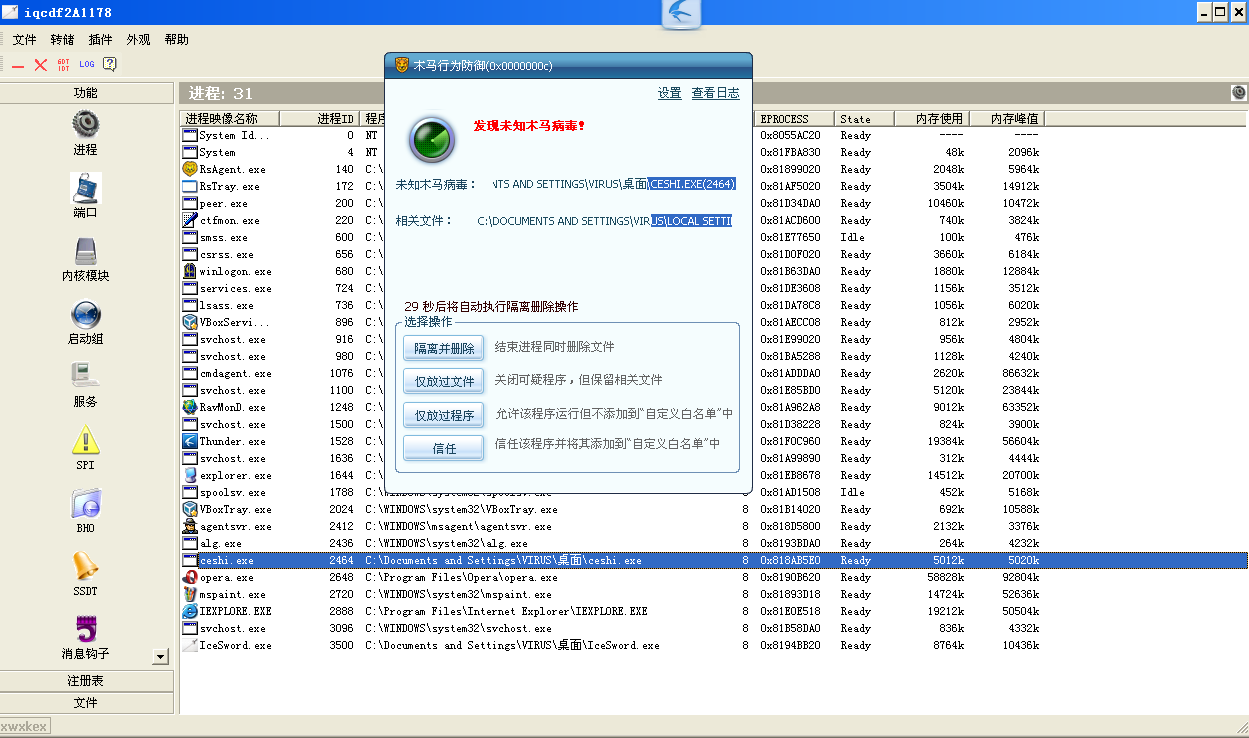Click the 仅放过文件 button
The image size is (1249, 738).
click(444, 381)
